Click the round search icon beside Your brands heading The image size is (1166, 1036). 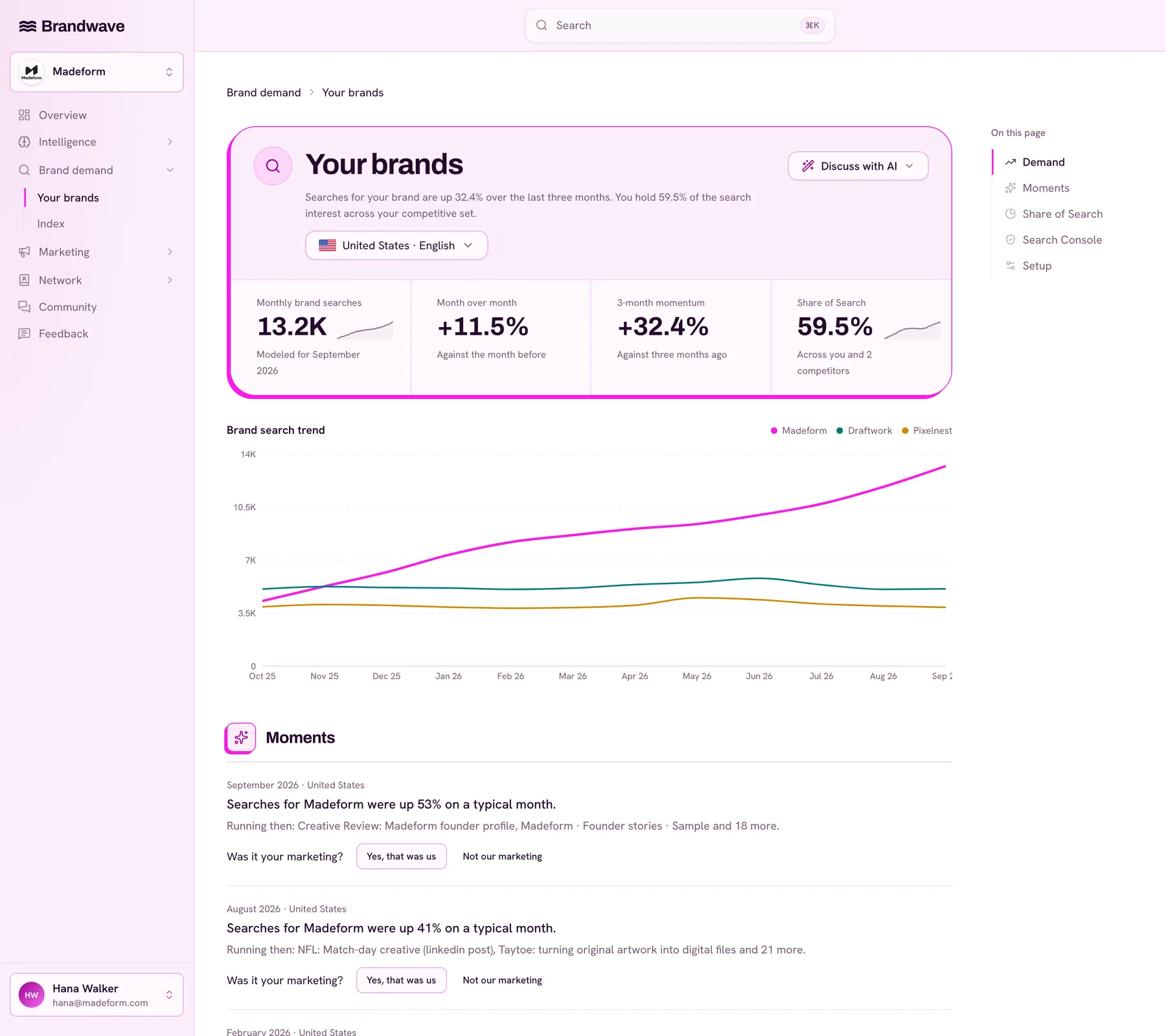pyautogui.click(x=273, y=166)
